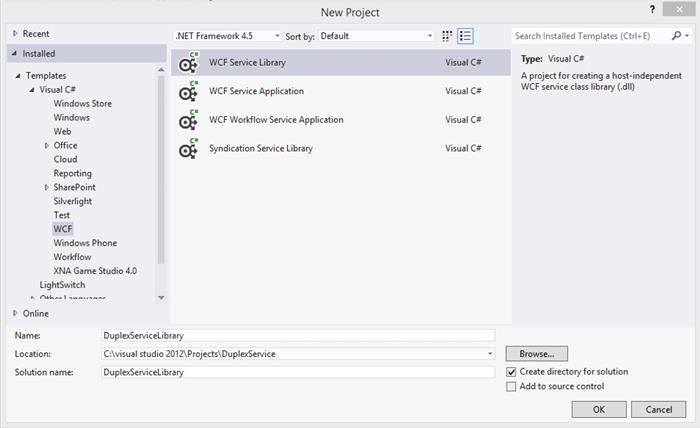The image size is (700, 428).
Task: Select the Templates tree label
Action: pyautogui.click(x=46, y=76)
